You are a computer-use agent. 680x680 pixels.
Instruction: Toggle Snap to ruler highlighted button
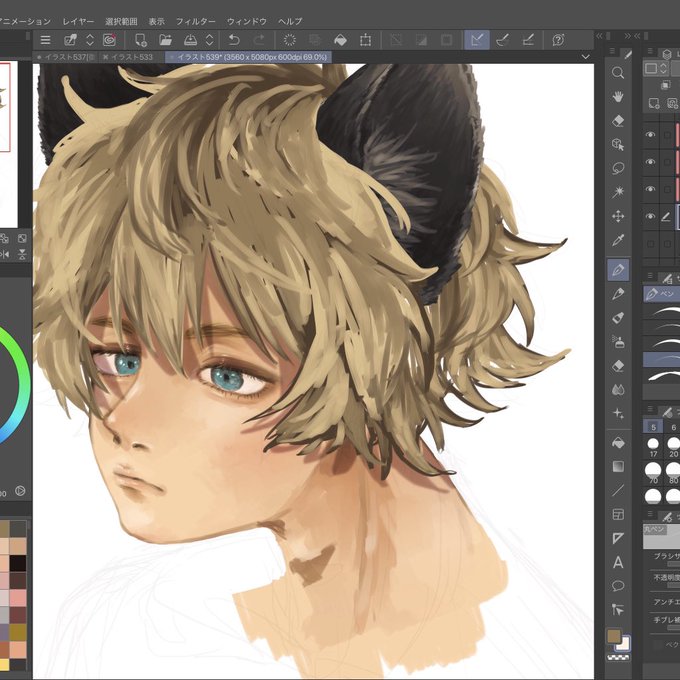pos(477,40)
